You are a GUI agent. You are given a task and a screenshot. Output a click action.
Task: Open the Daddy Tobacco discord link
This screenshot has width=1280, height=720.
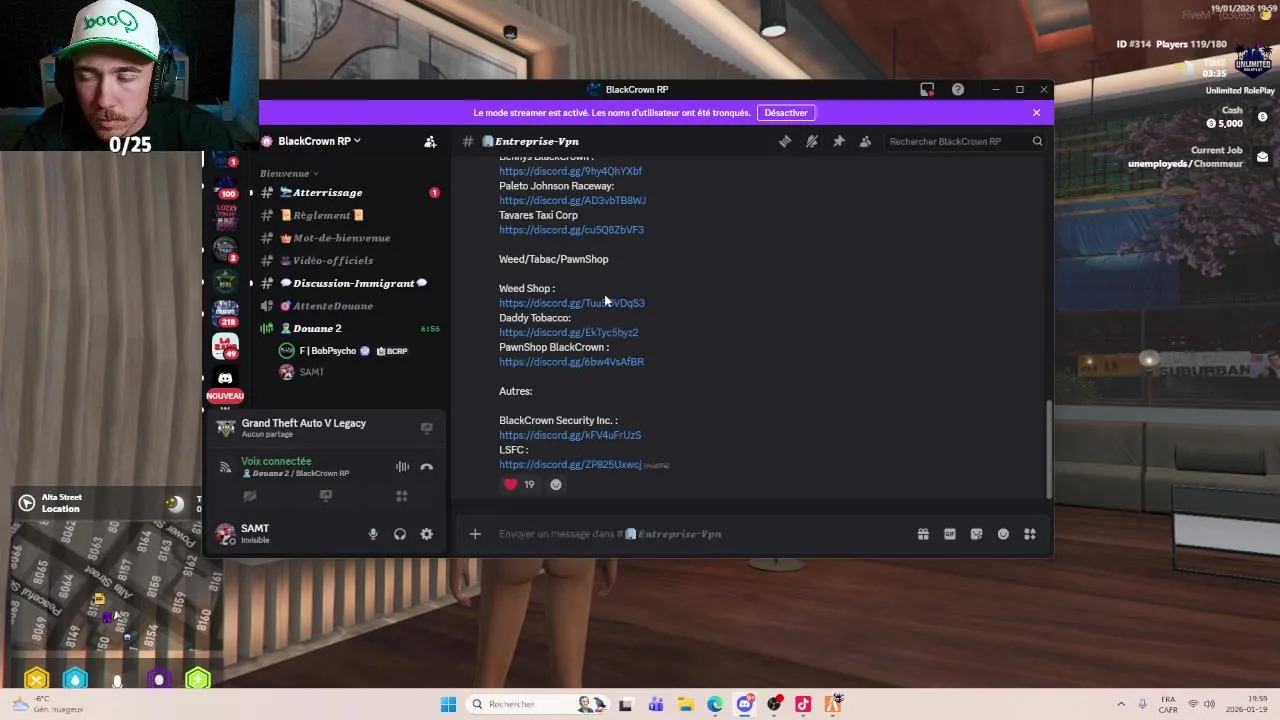click(x=568, y=332)
